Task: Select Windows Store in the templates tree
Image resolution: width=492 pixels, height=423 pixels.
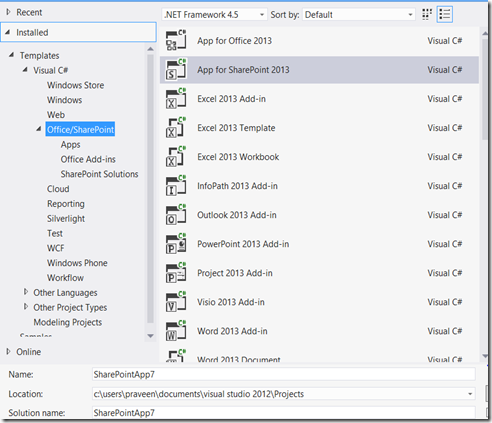Action: (75, 85)
